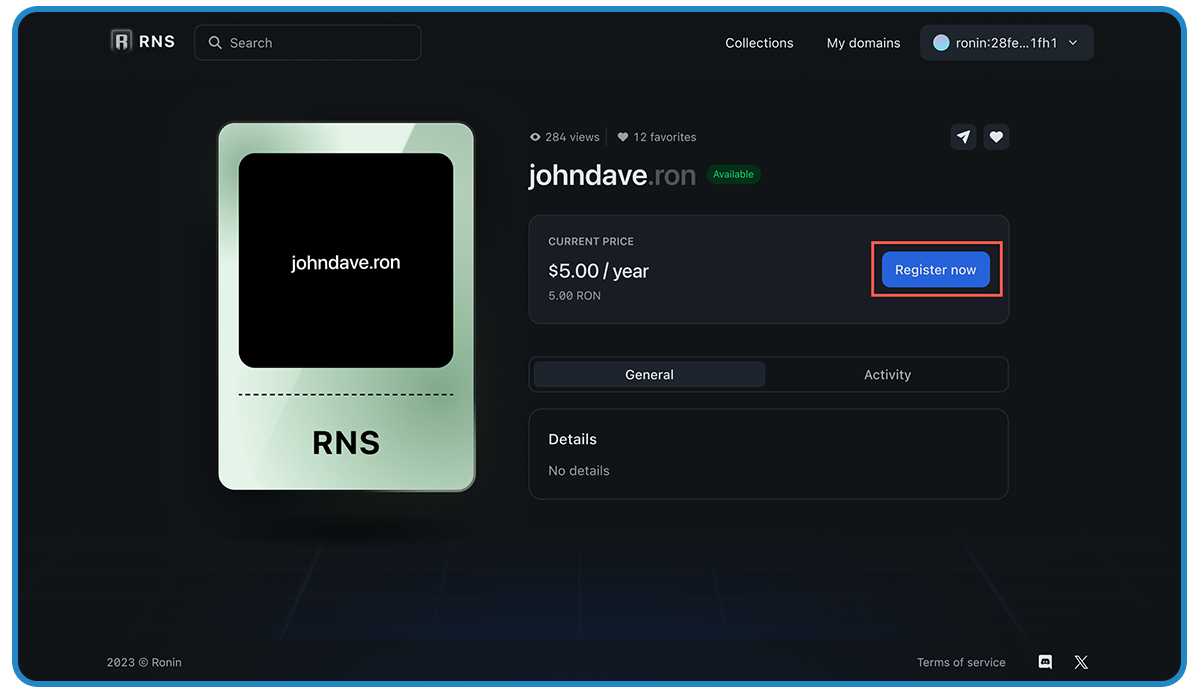Switch to the Activity tab

(x=887, y=375)
